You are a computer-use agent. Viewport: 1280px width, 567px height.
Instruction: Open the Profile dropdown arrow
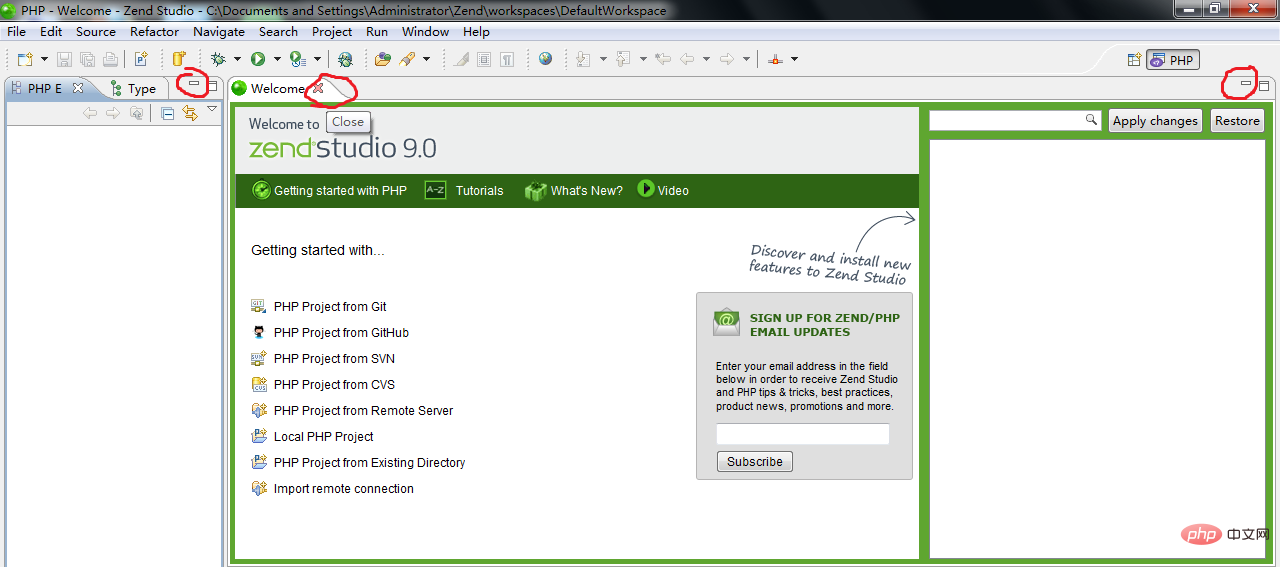[x=317, y=60]
